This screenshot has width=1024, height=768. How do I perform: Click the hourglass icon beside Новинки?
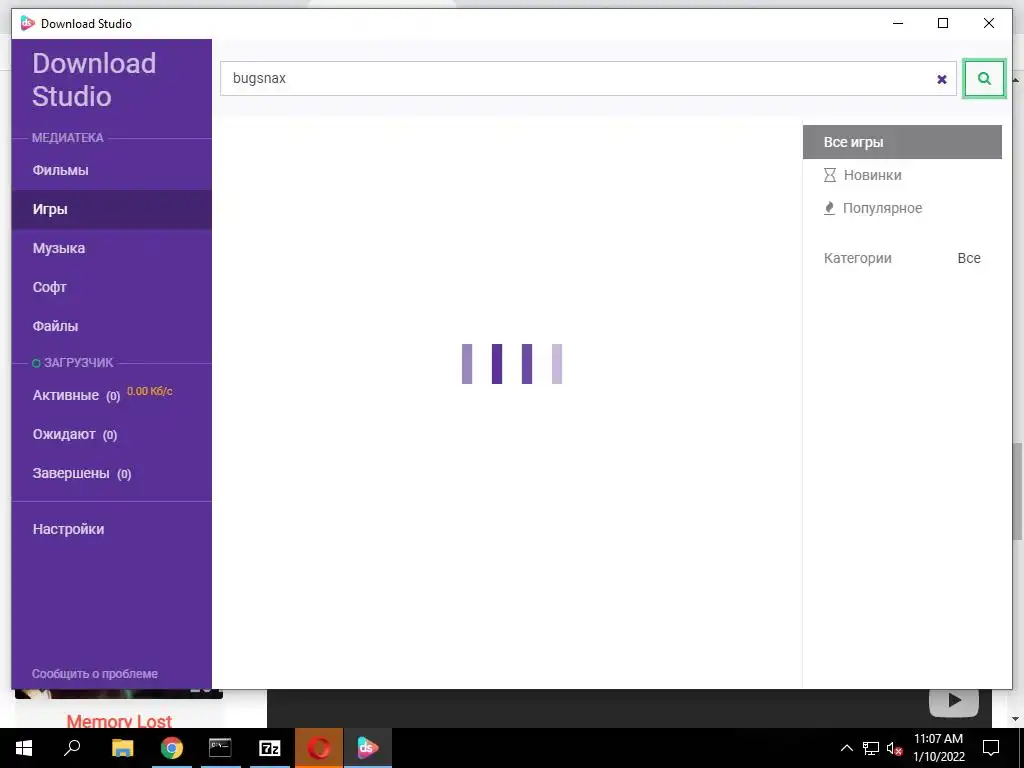click(829, 175)
